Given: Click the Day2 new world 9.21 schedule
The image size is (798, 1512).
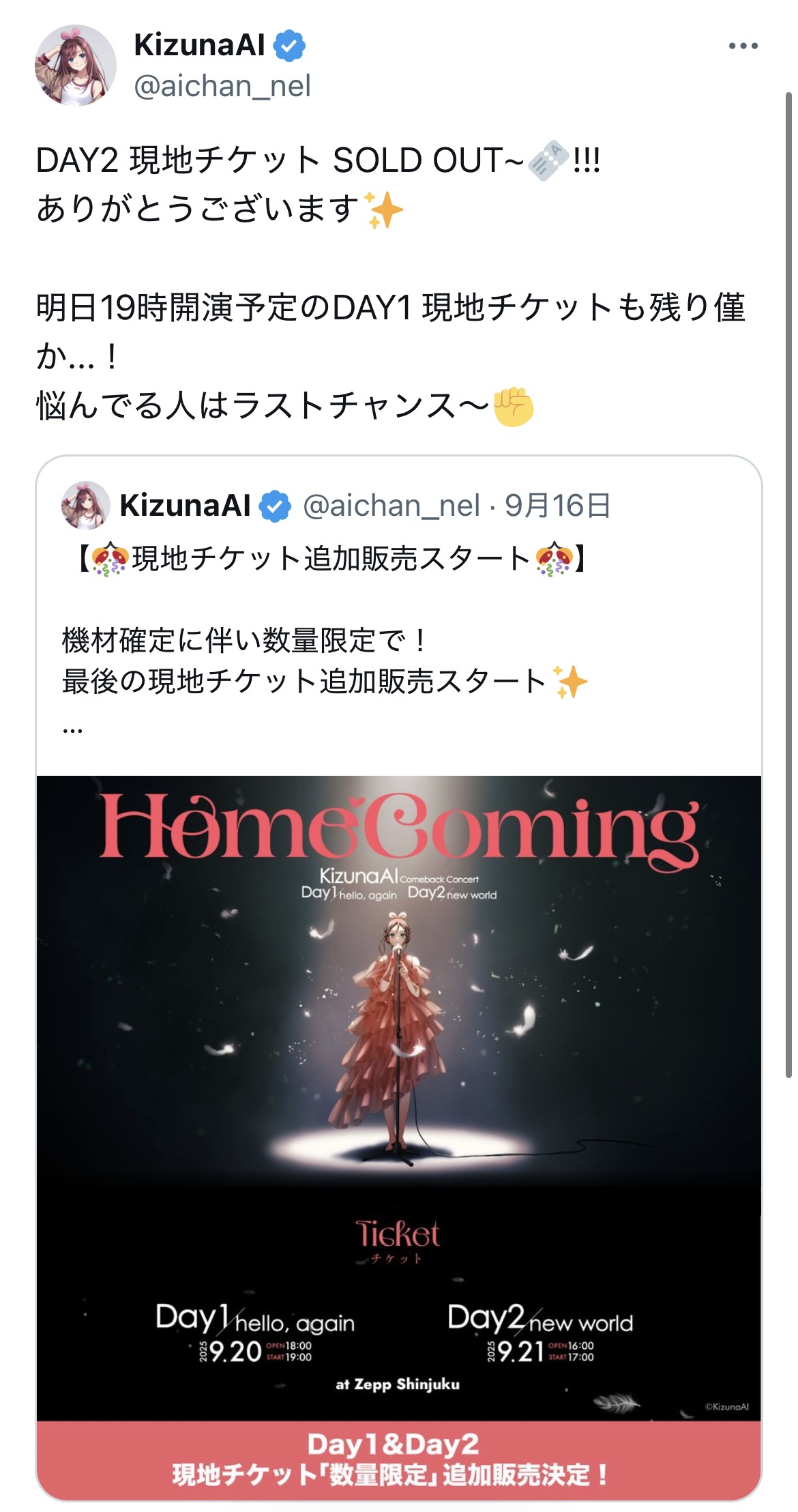Looking at the screenshot, I should tap(540, 1333).
